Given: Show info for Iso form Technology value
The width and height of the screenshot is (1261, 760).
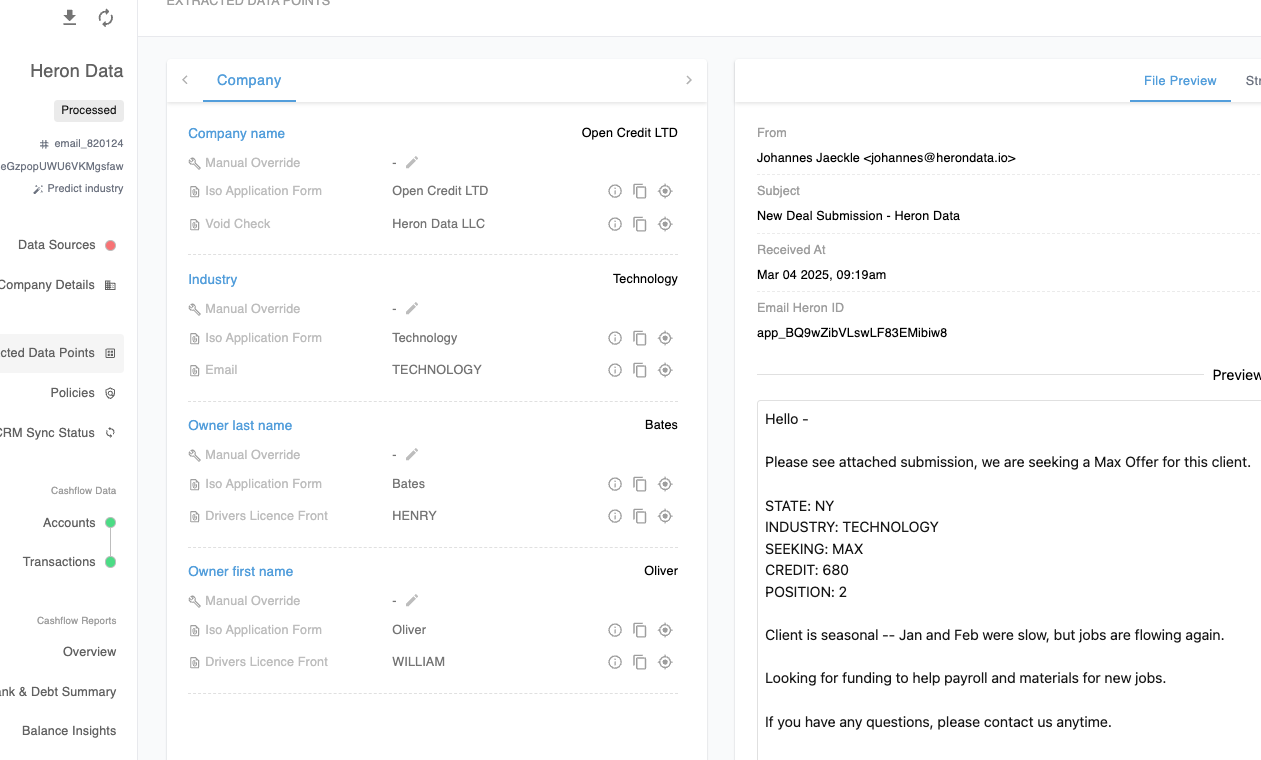Looking at the screenshot, I should pyautogui.click(x=615, y=338).
